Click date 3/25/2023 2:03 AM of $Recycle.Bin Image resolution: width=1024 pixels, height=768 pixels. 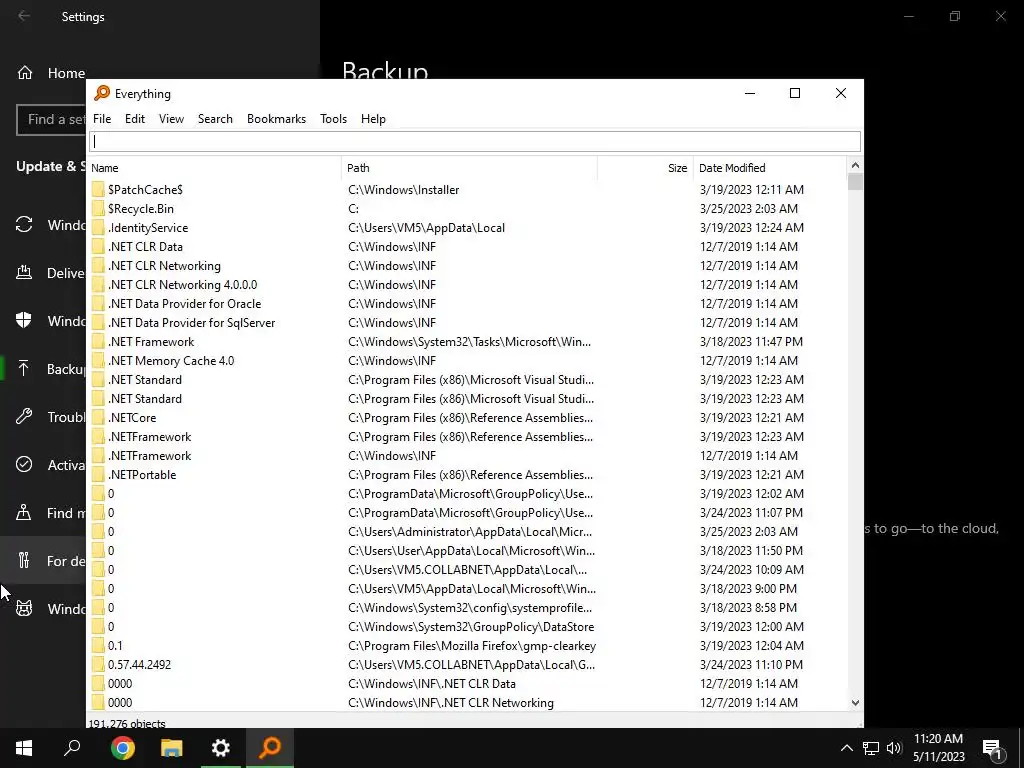click(748, 208)
